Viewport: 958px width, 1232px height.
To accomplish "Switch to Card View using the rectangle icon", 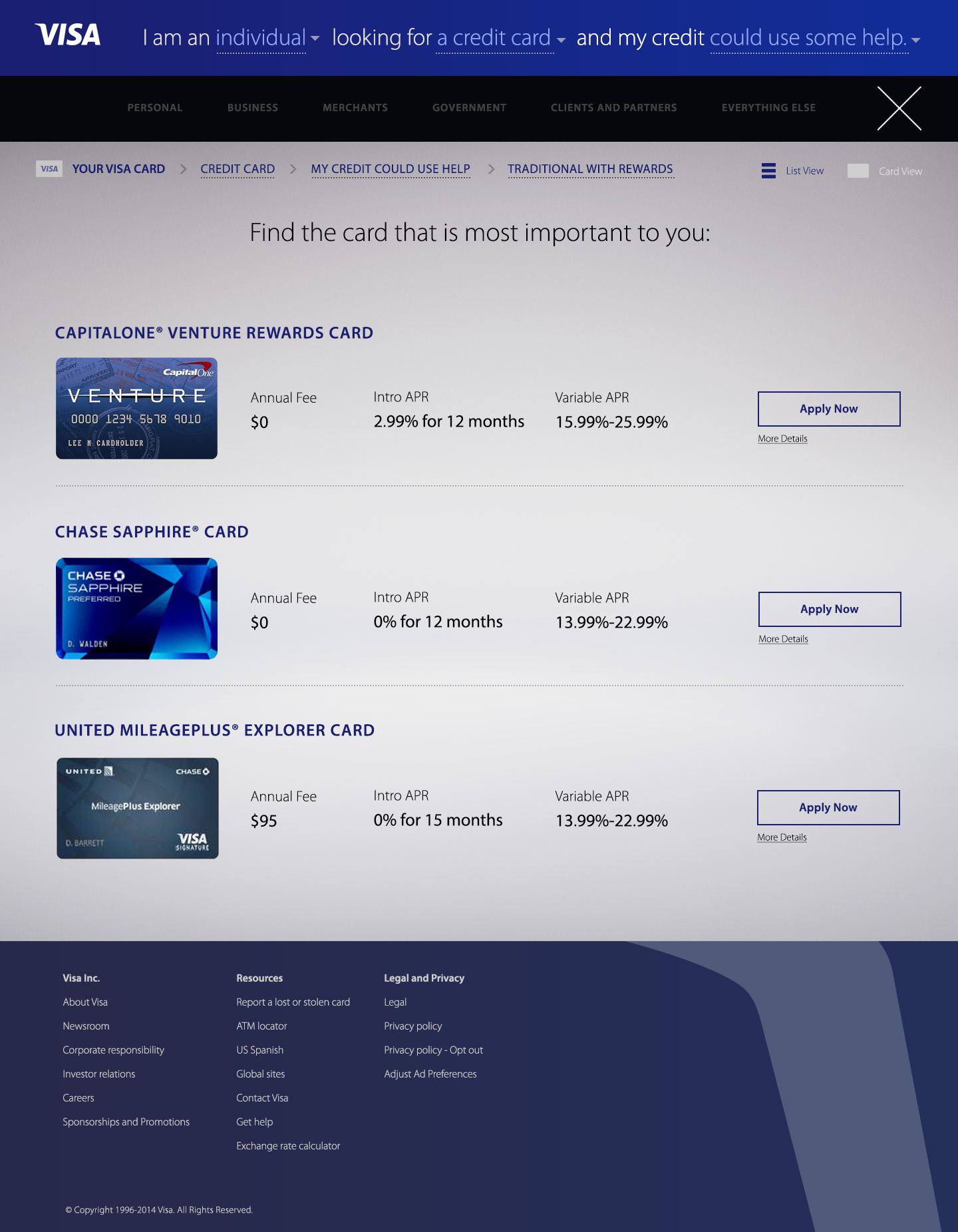I will click(x=858, y=171).
